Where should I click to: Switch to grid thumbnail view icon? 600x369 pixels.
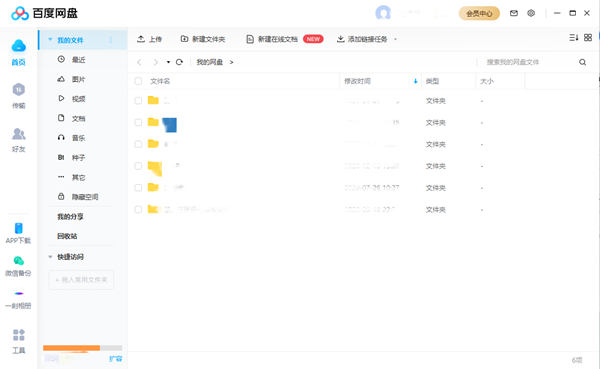pos(588,38)
